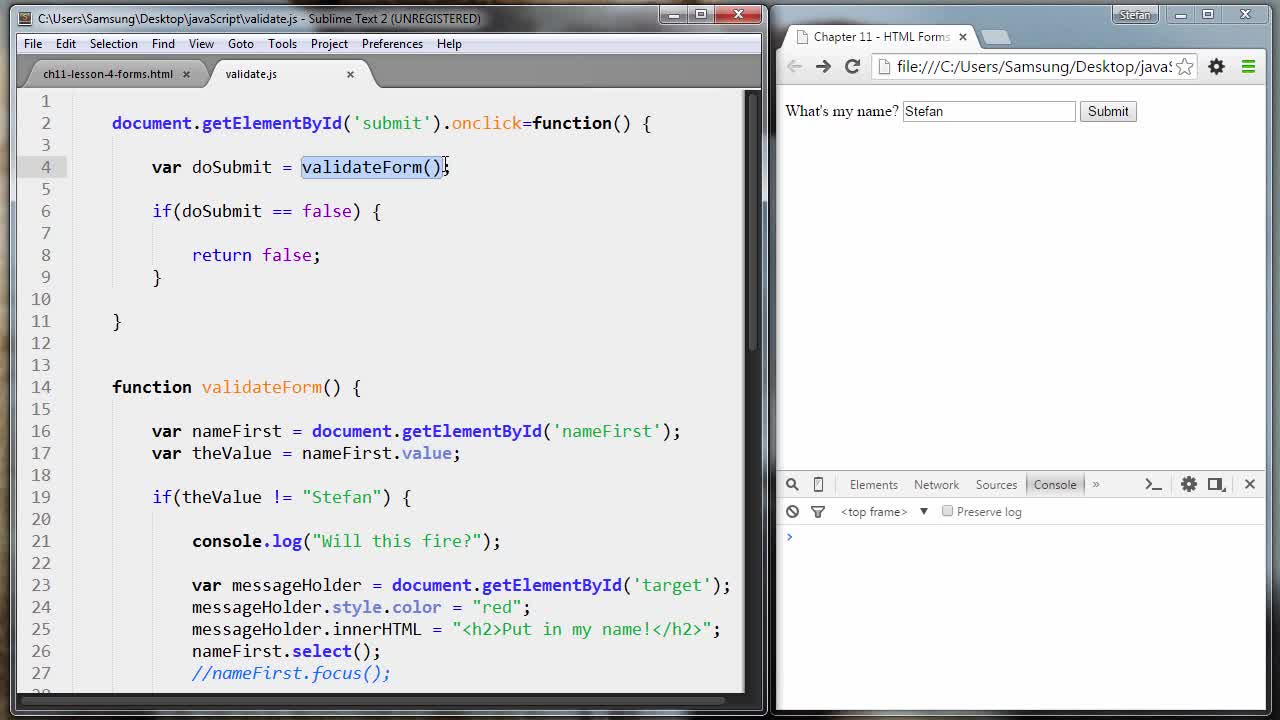
Task: Close the Chapter 11 HTML Forms browser tab
Action: pos(963,37)
